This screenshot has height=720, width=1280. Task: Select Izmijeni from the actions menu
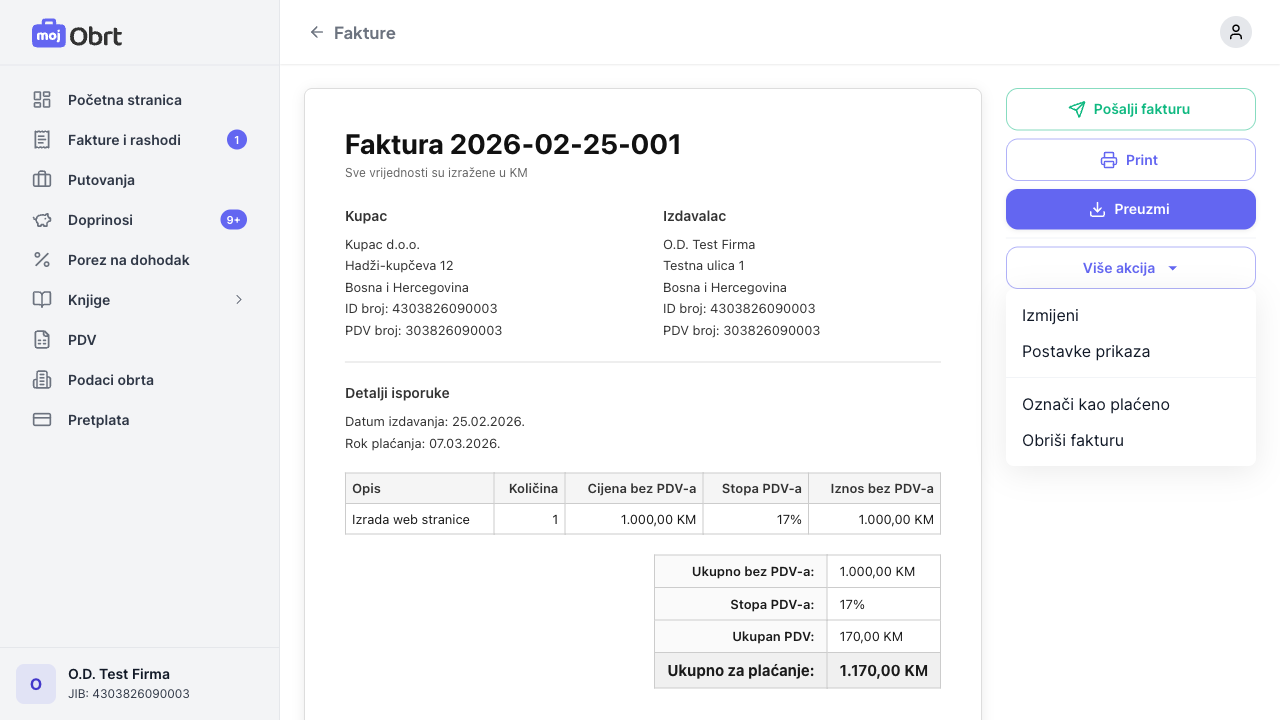click(1050, 315)
